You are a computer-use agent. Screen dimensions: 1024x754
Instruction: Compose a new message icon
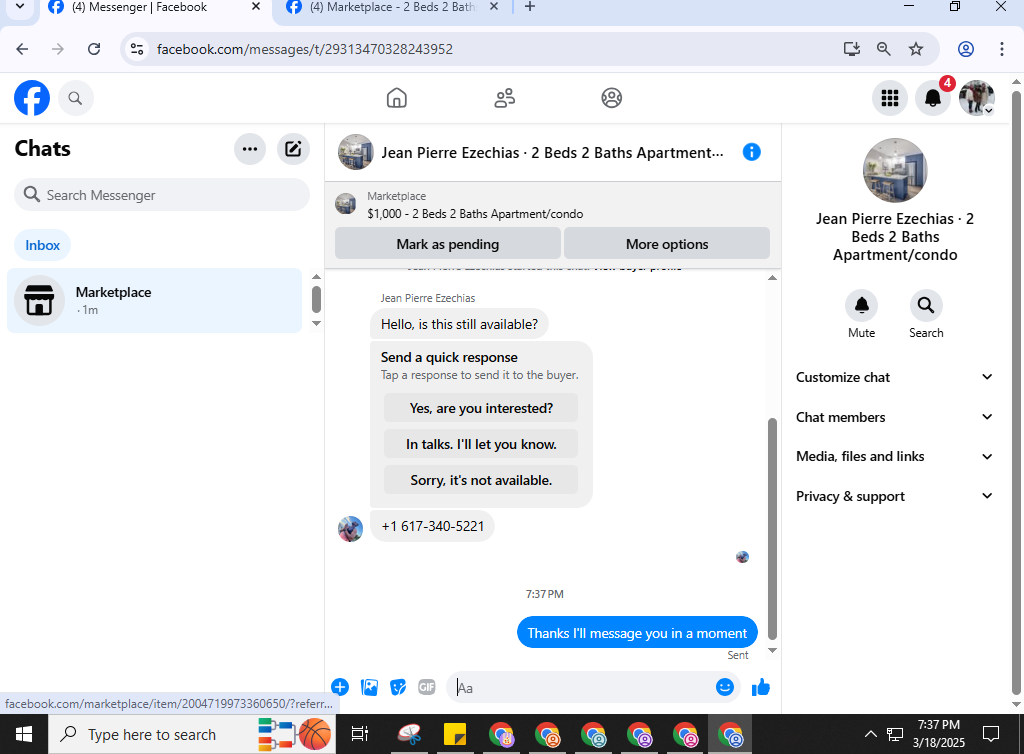click(293, 149)
